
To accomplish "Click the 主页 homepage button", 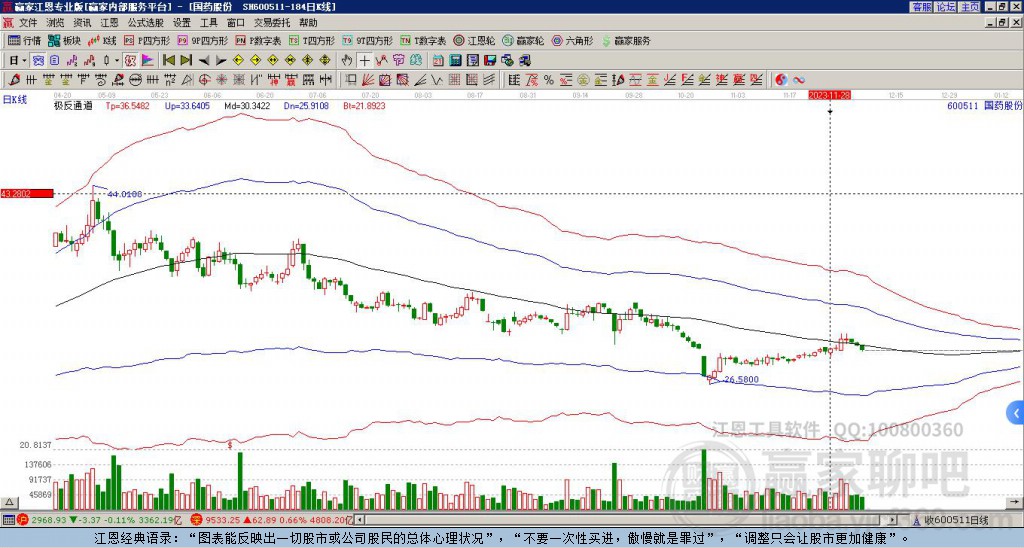I will point(970,7).
